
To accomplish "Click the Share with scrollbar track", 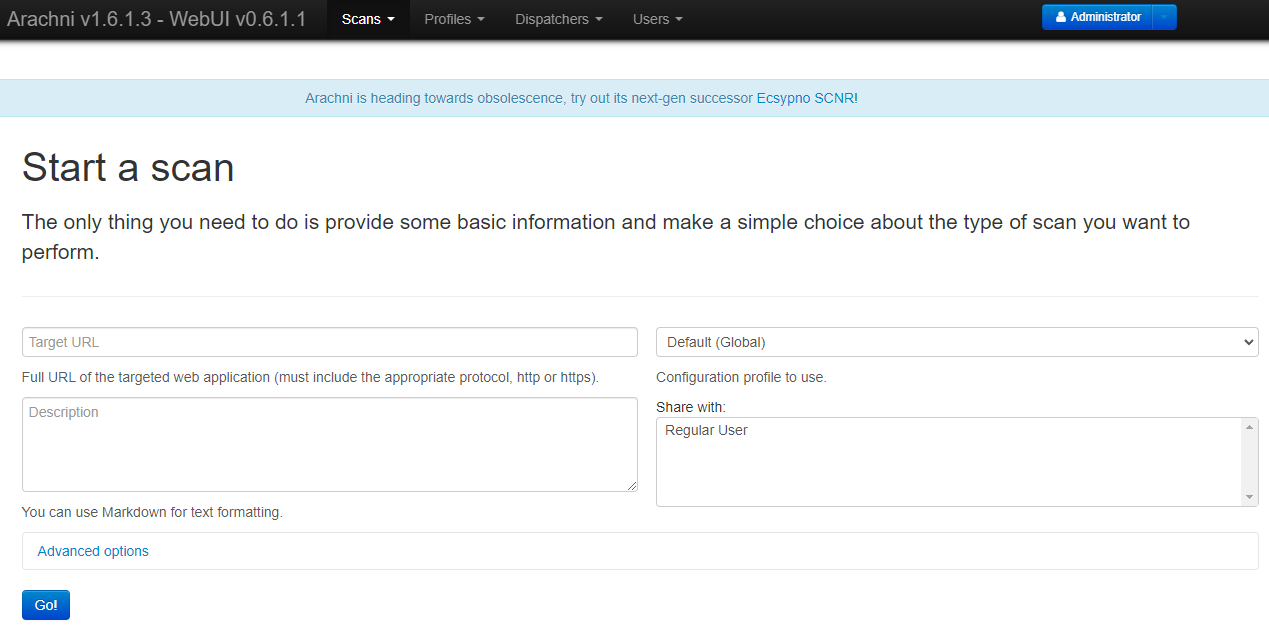I will point(1249,462).
